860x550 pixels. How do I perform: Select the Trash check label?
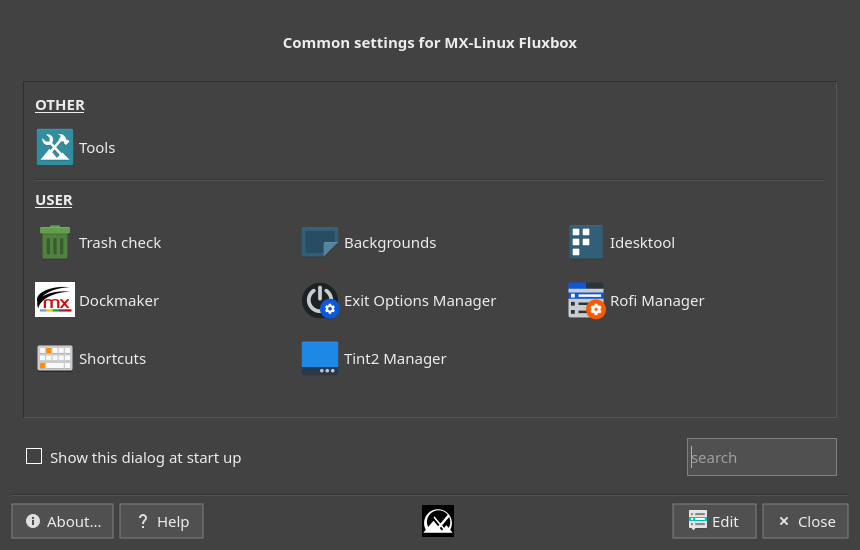tap(120, 242)
